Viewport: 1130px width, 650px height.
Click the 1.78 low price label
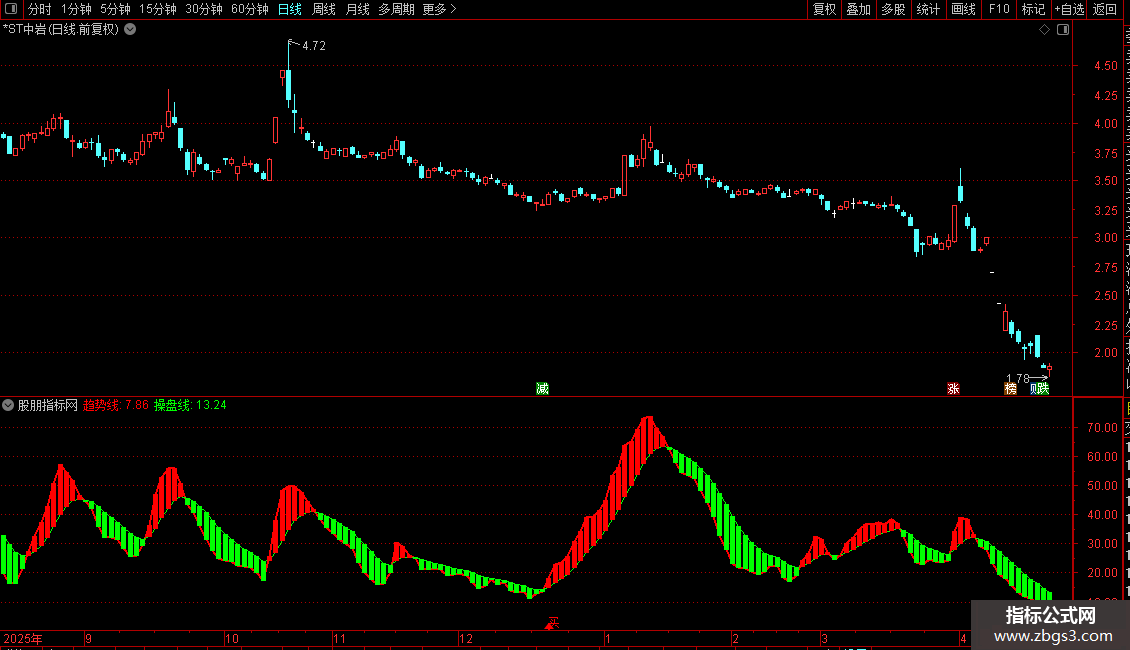(1018, 378)
